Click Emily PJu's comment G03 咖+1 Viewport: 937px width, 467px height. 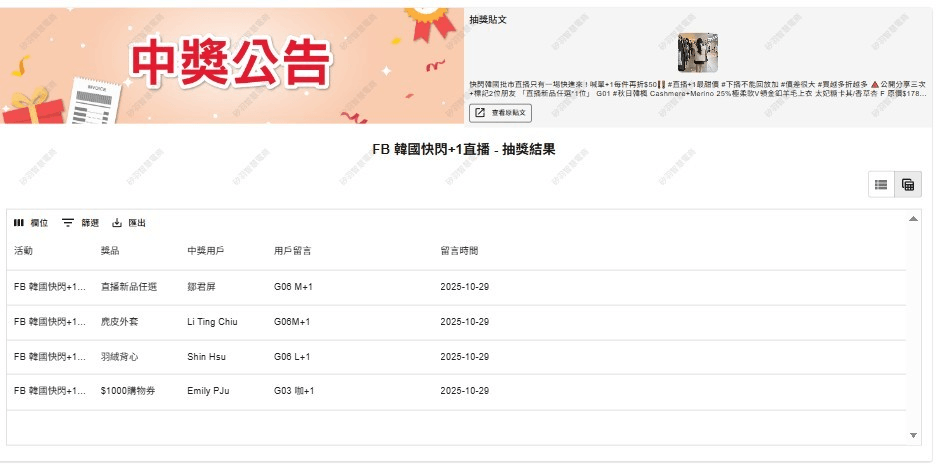[x=294, y=391]
